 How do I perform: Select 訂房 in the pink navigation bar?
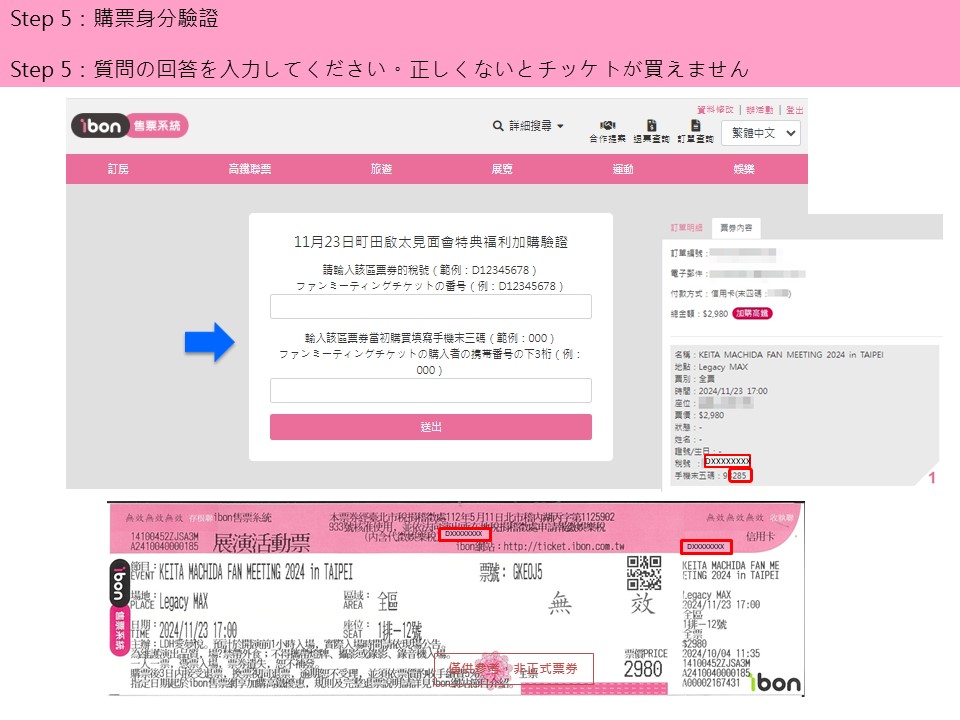(x=118, y=169)
